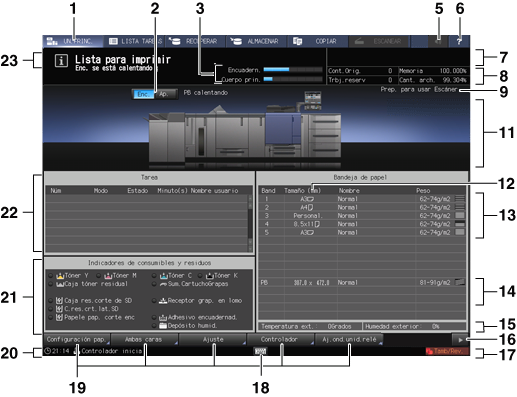Click the question mark help icon
This screenshot has width=517, height=397.
(x=459, y=41)
